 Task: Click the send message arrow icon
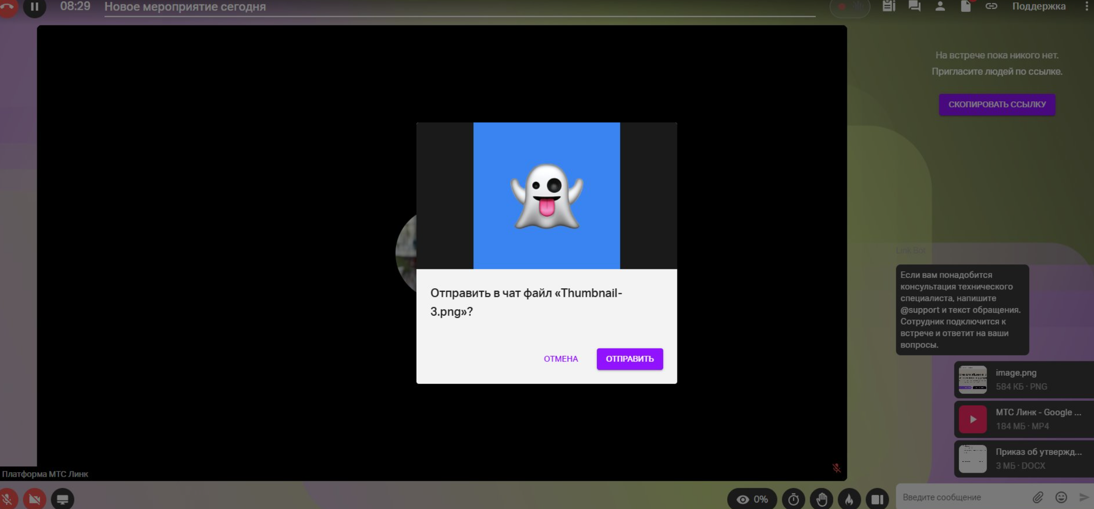(1084, 497)
